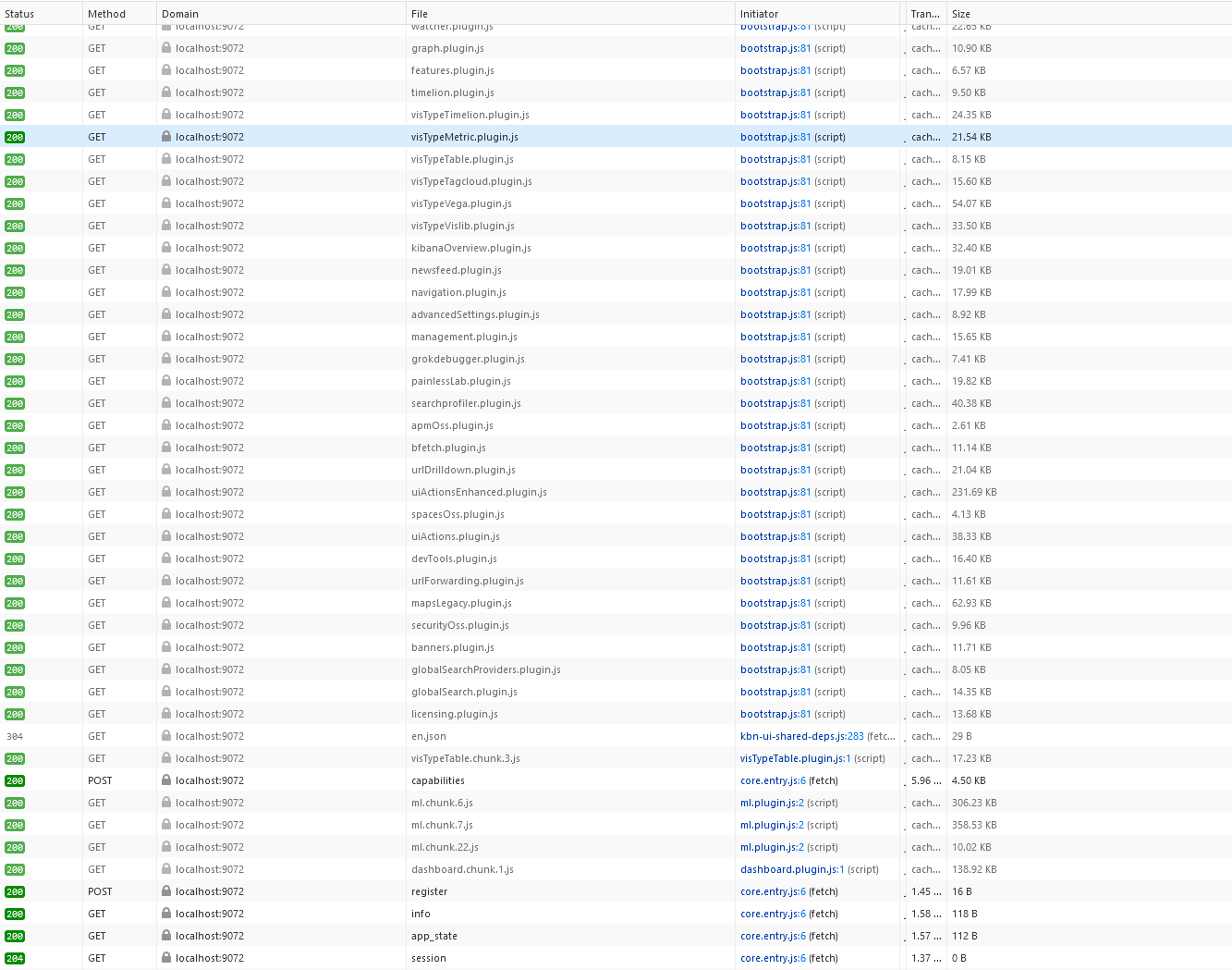Select the bfetch.plugin.js file name

point(448,448)
